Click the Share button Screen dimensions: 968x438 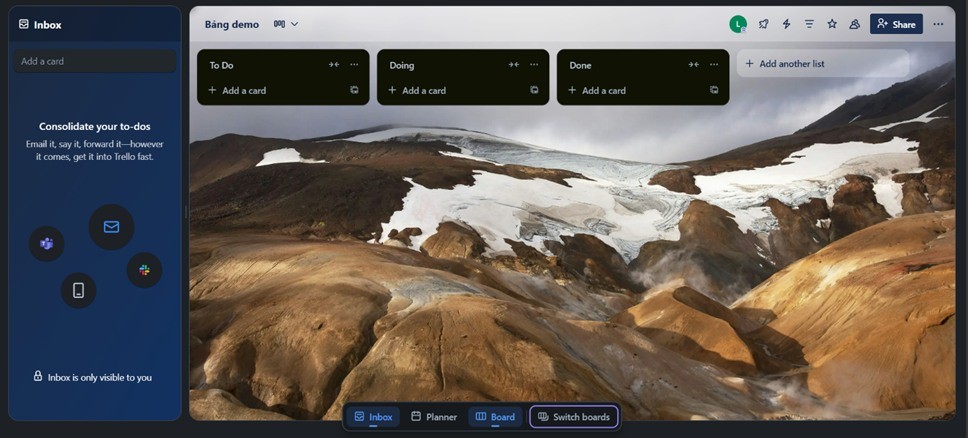(896, 24)
